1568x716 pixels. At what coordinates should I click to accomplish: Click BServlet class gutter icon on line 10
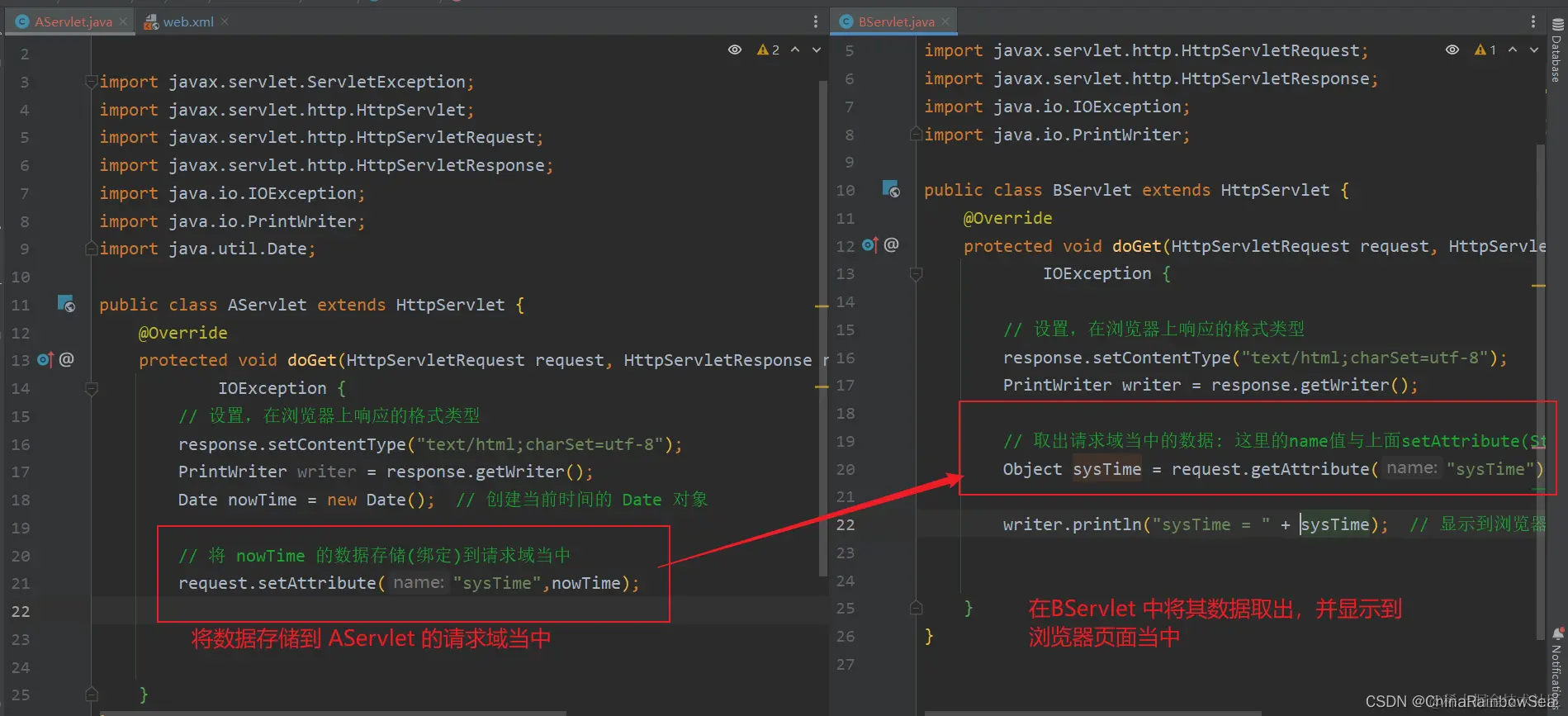891,188
